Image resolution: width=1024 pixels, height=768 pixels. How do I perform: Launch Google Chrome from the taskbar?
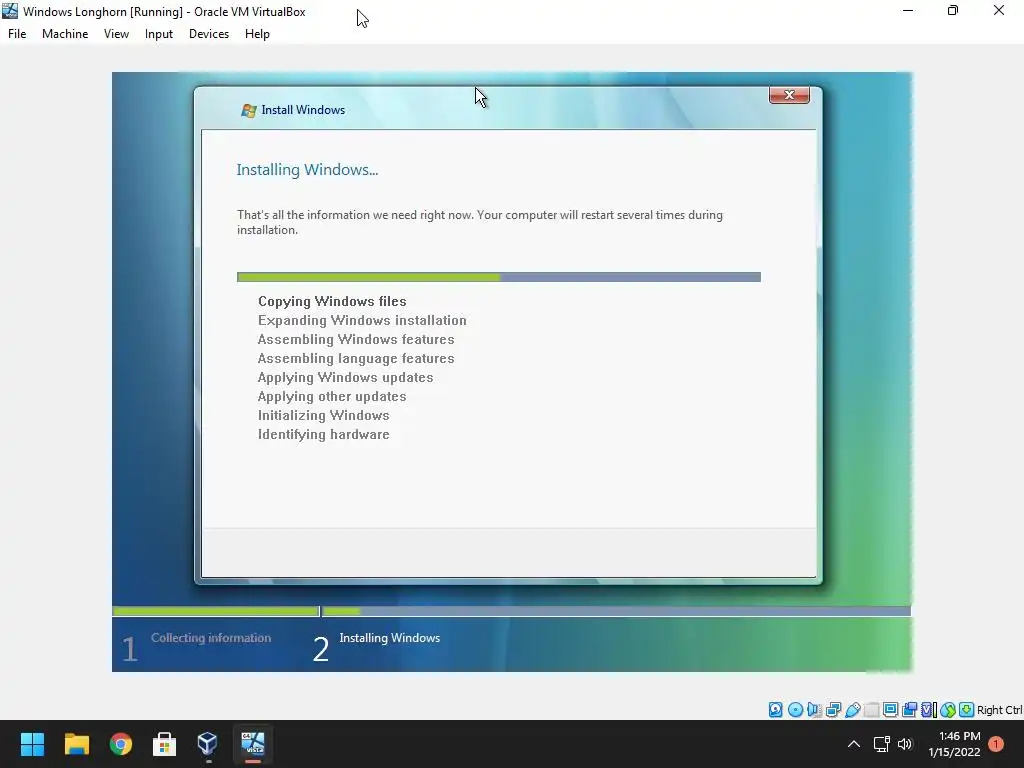click(121, 744)
